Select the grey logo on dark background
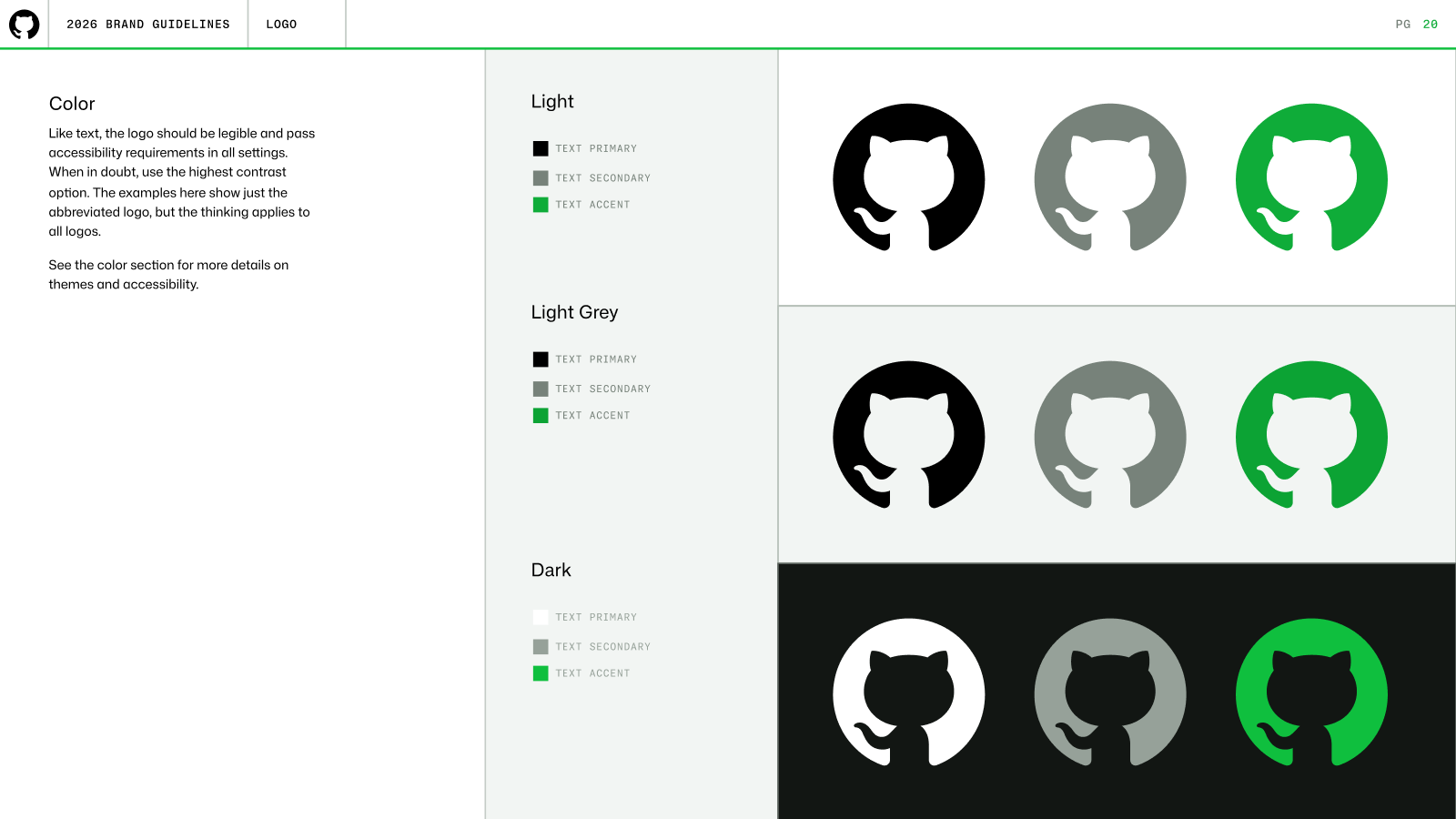This screenshot has height=819, width=1456. coord(1110,693)
